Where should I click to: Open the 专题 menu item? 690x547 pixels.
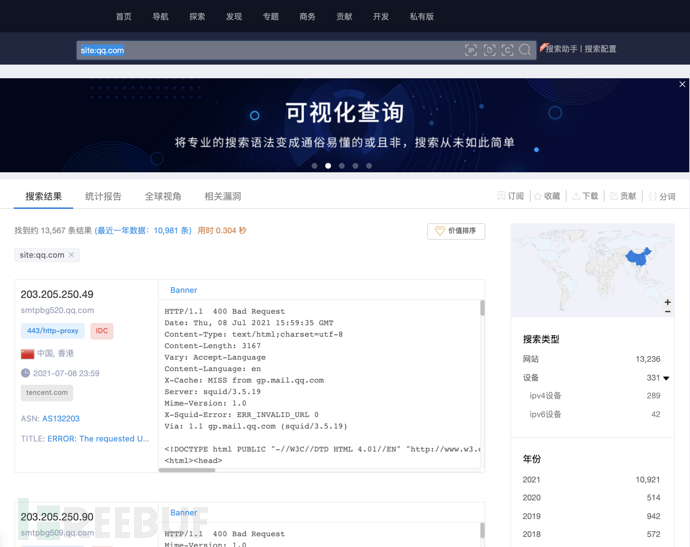pyautogui.click(x=271, y=16)
